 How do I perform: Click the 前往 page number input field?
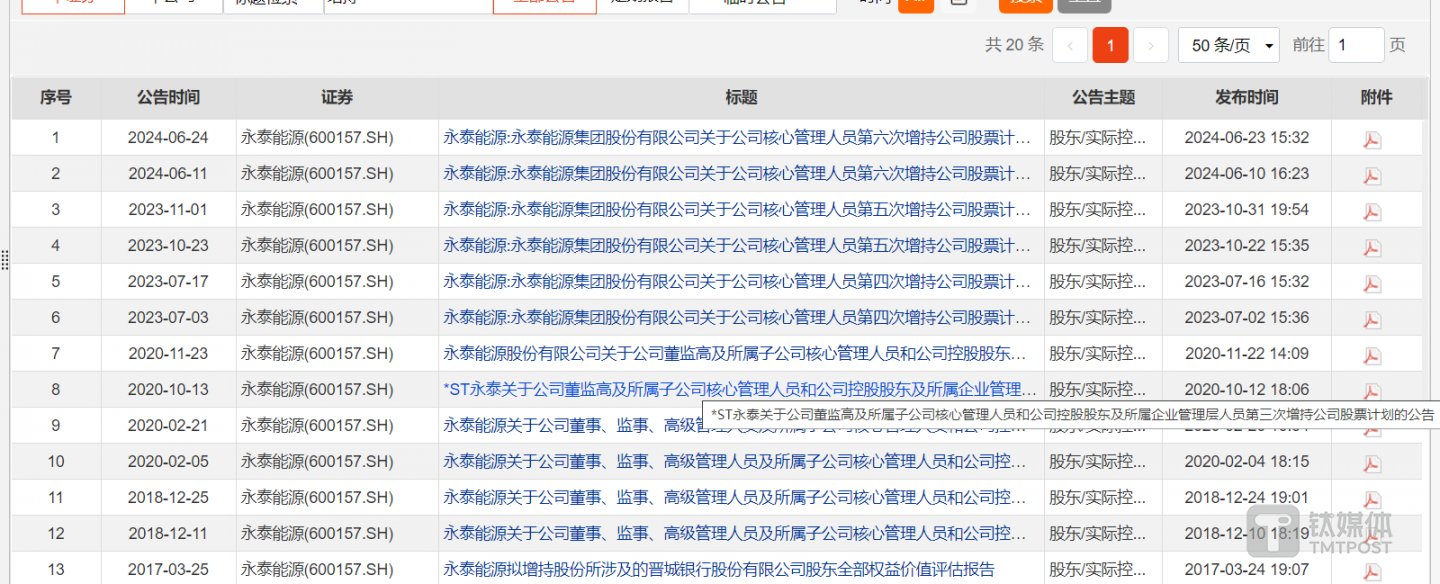1356,45
